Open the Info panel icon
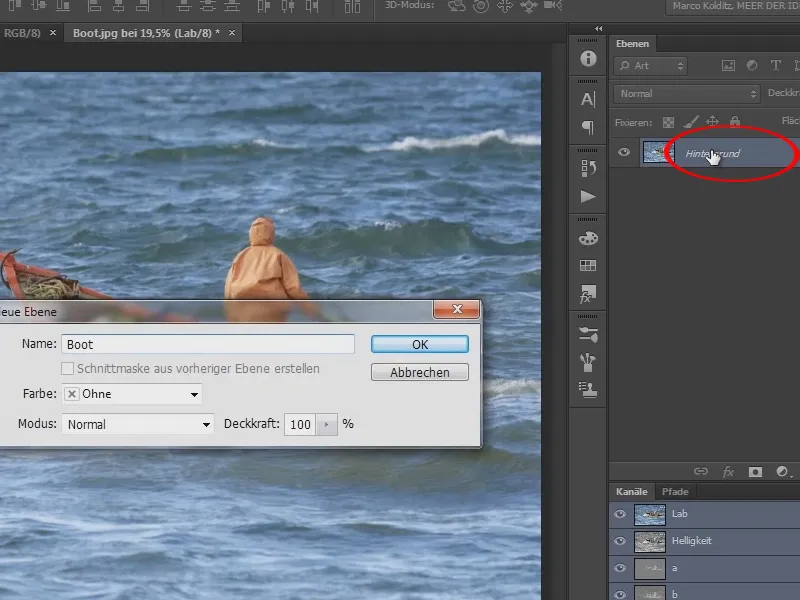Viewport: 800px width, 600px height. click(588, 58)
